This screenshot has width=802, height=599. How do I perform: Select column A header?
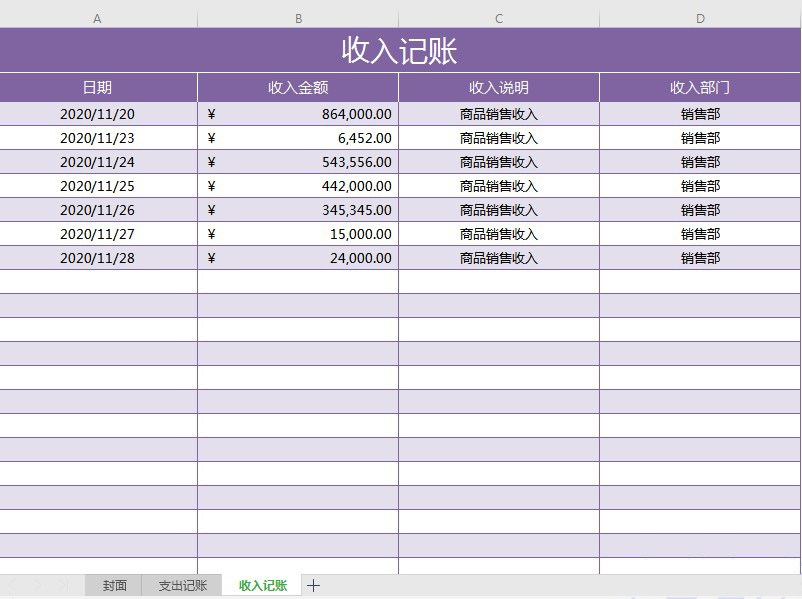98,19
